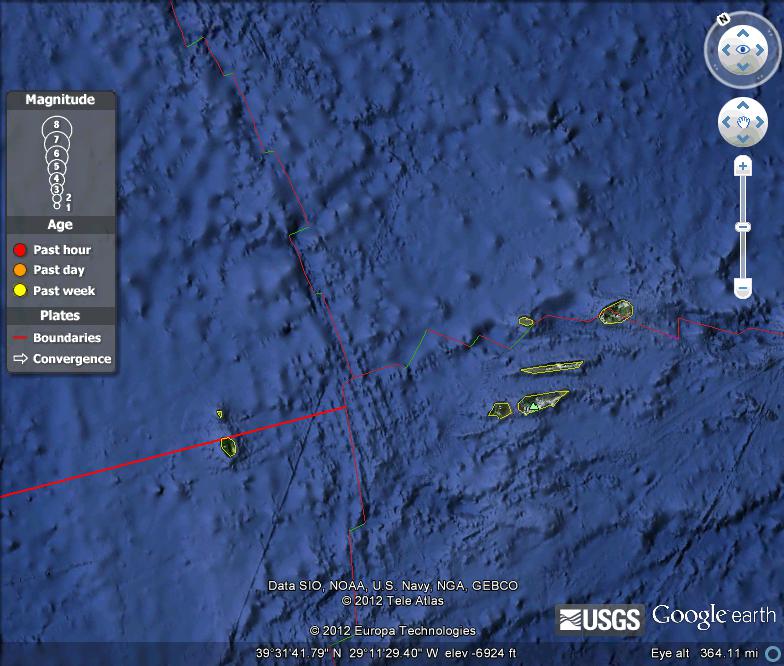The image size is (784, 666).
Task: Click the red Past hour legend dot
Action: [x=20, y=250]
